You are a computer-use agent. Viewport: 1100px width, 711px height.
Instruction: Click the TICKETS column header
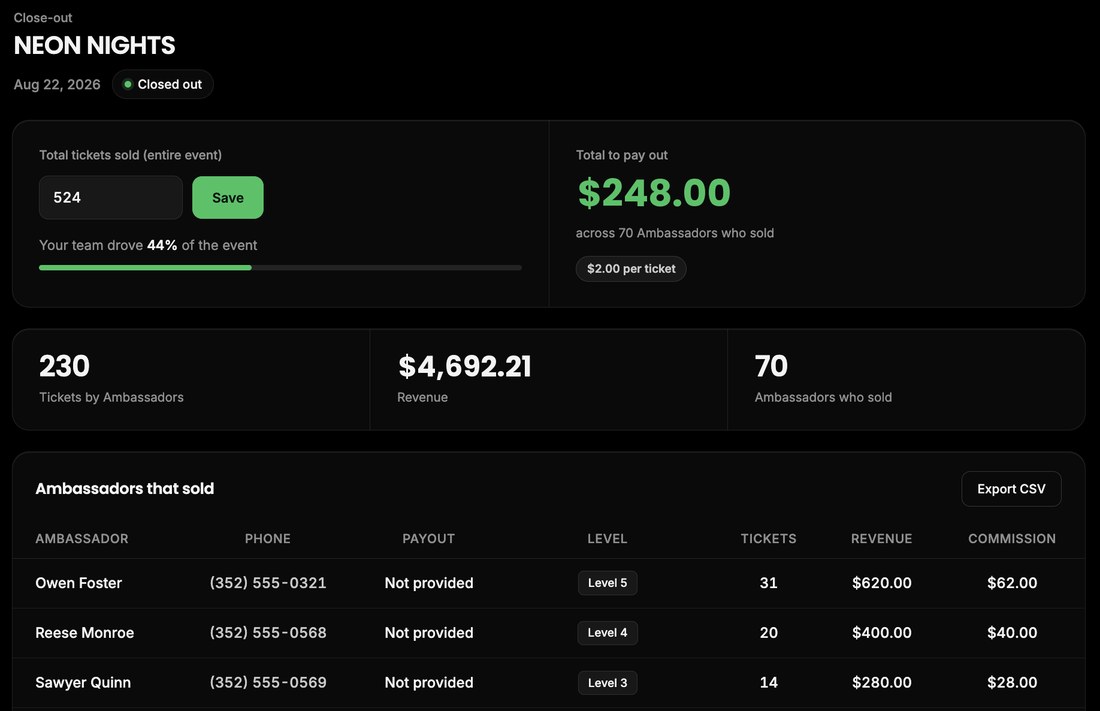tap(768, 538)
